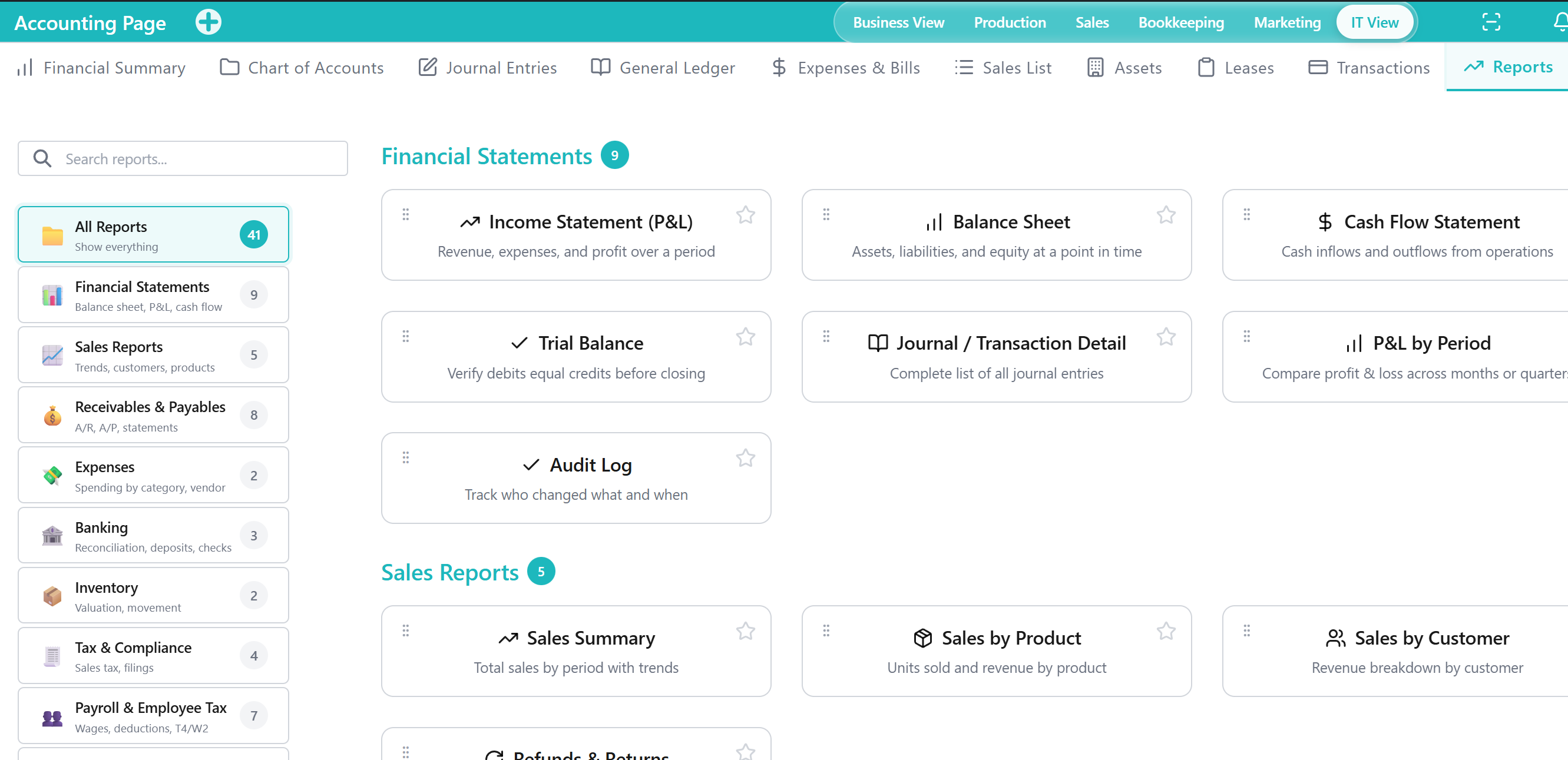Open the Journal Entries tab
This screenshot has height=760, width=1568.
(488, 68)
